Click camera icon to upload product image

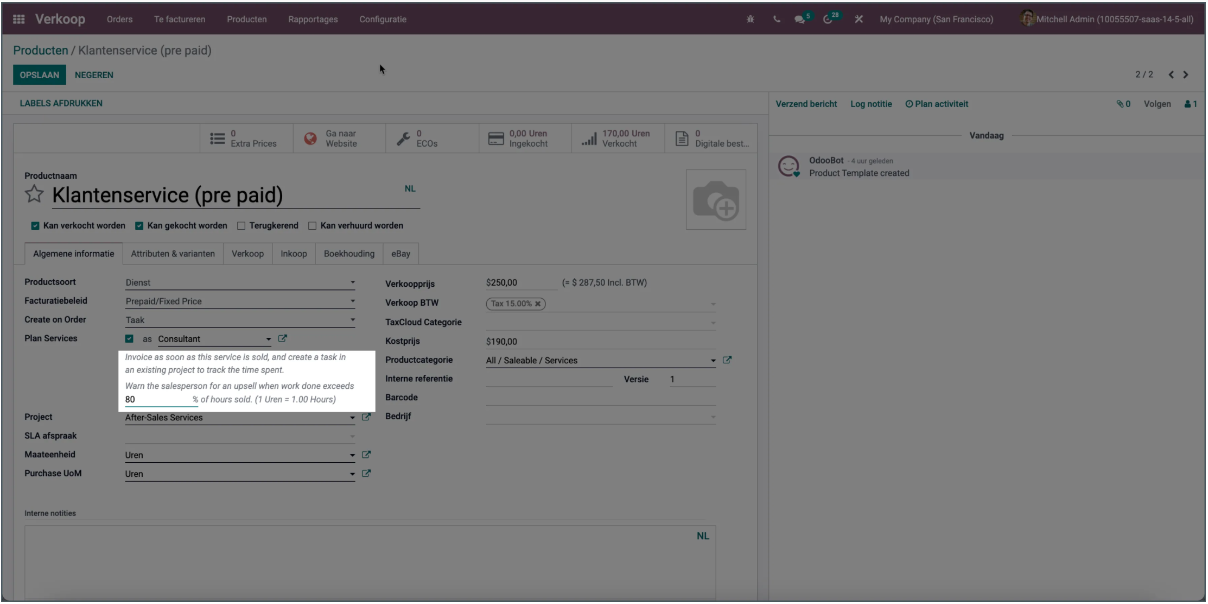715,200
